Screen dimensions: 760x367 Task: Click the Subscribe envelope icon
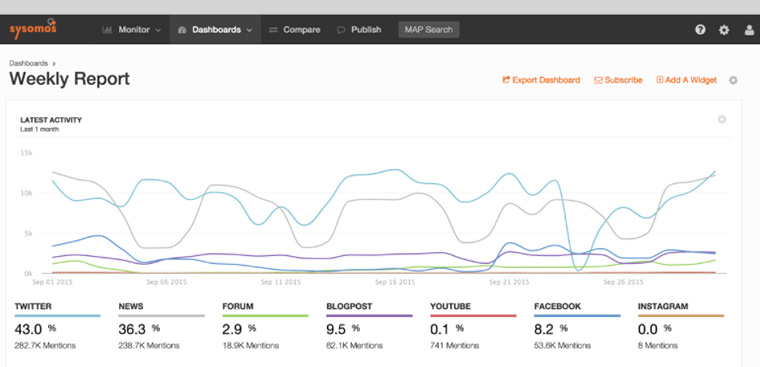(598, 80)
